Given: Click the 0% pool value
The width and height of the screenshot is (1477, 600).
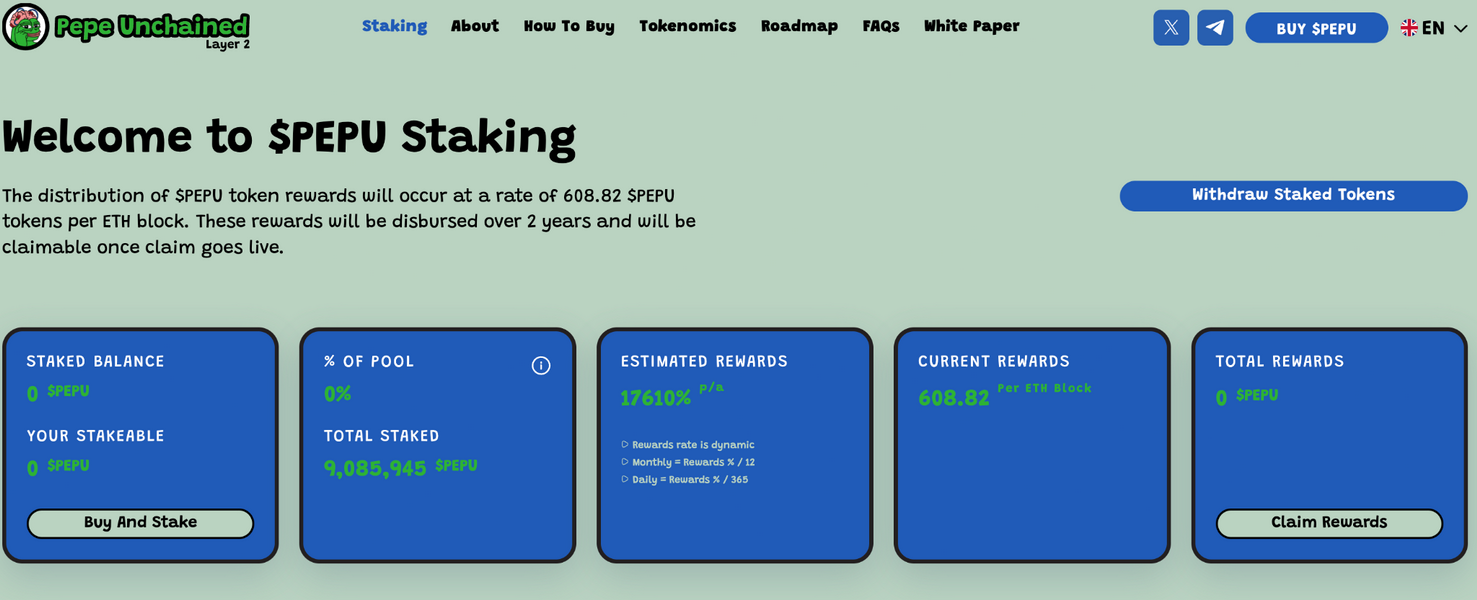Looking at the screenshot, I should tap(338, 394).
